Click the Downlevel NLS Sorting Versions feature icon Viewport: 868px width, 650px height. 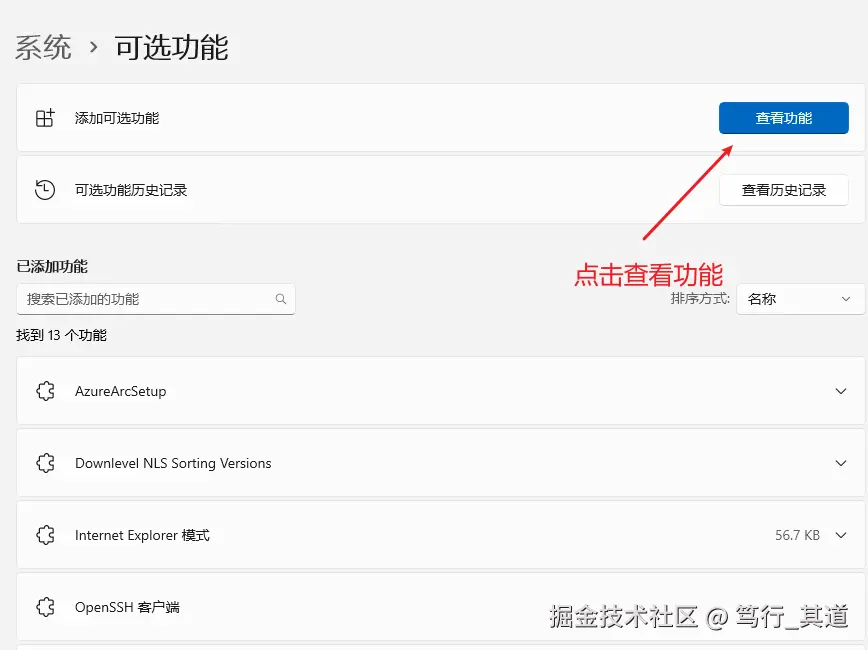coord(45,463)
